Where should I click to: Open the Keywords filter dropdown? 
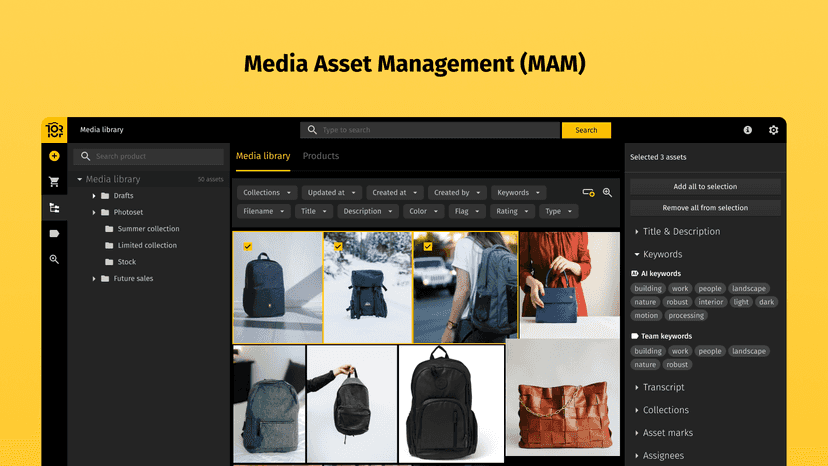(519, 193)
